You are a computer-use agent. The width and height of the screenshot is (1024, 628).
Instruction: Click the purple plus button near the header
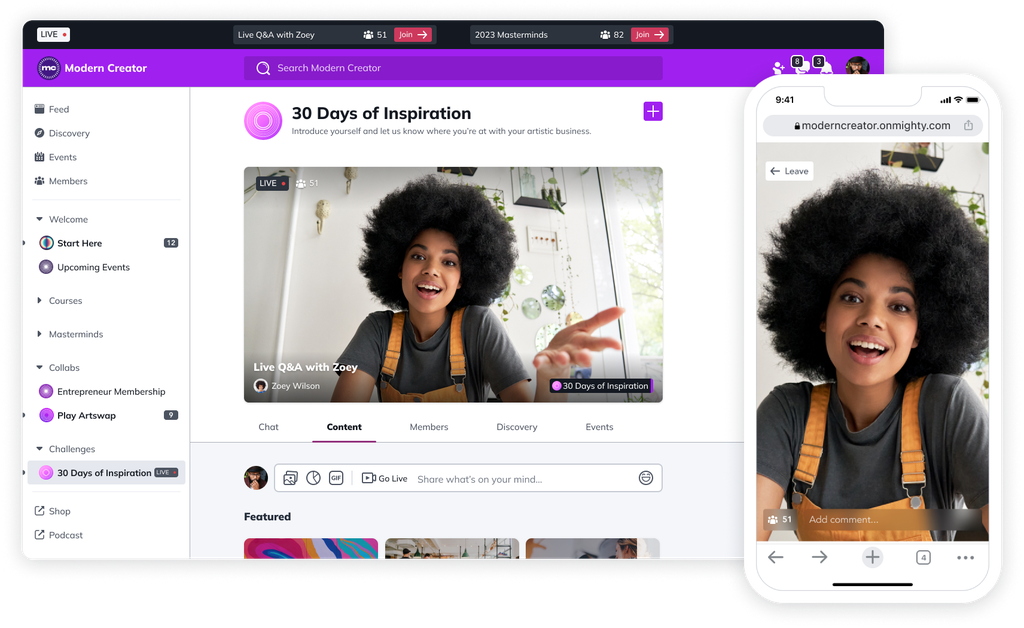click(x=653, y=111)
